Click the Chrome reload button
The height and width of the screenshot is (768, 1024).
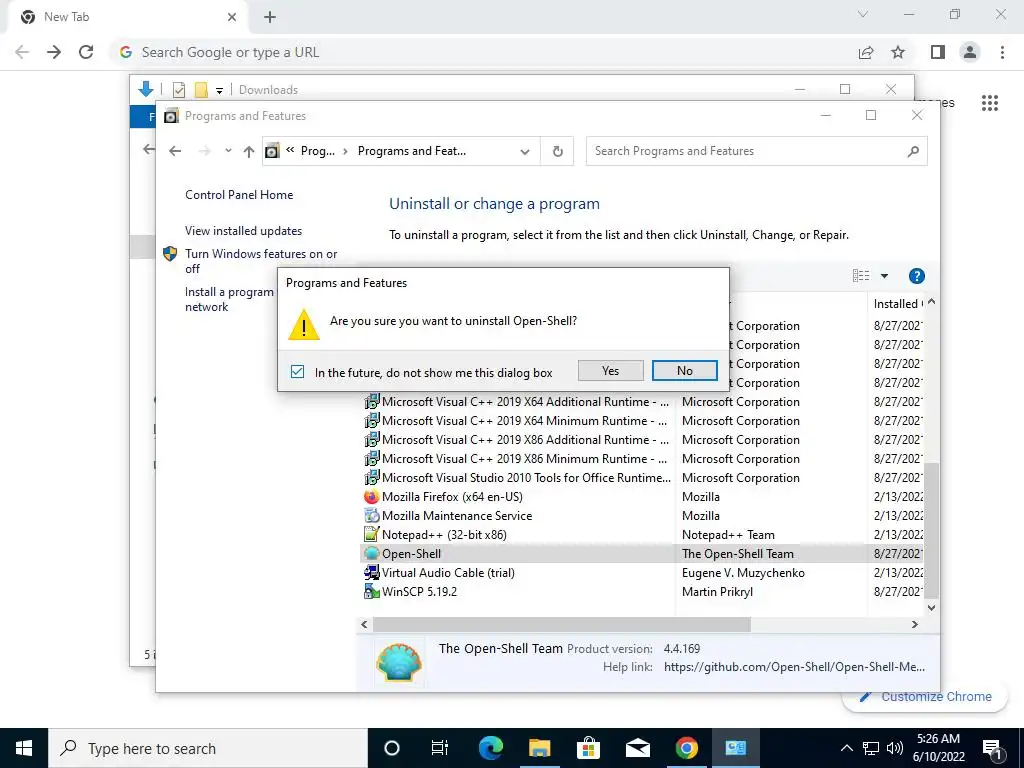click(x=86, y=52)
